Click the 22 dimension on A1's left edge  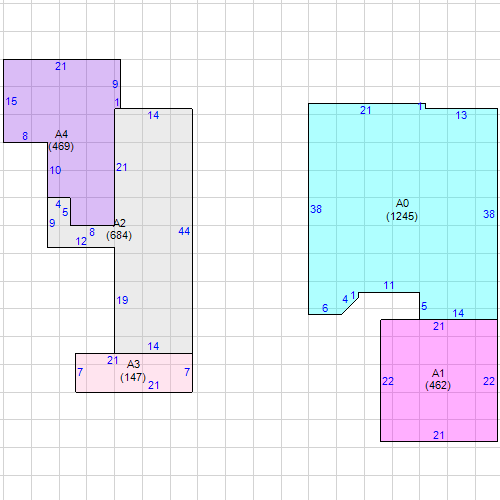pos(388,381)
